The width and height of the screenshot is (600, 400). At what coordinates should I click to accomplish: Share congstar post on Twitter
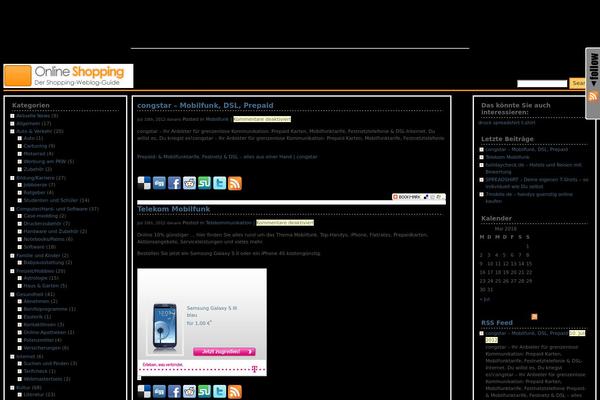click(220, 183)
